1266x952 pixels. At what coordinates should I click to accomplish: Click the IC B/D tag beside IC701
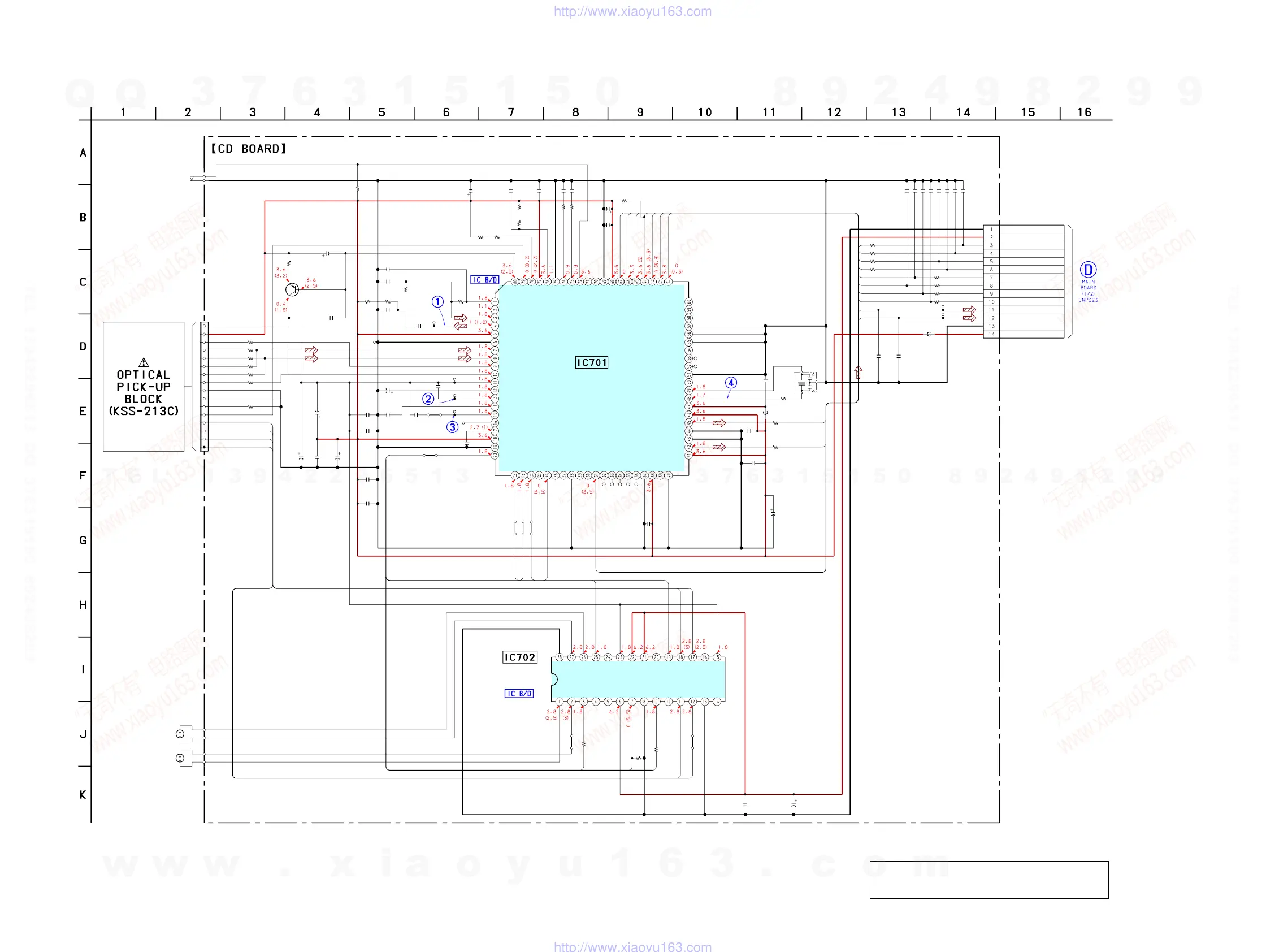(x=485, y=280)
